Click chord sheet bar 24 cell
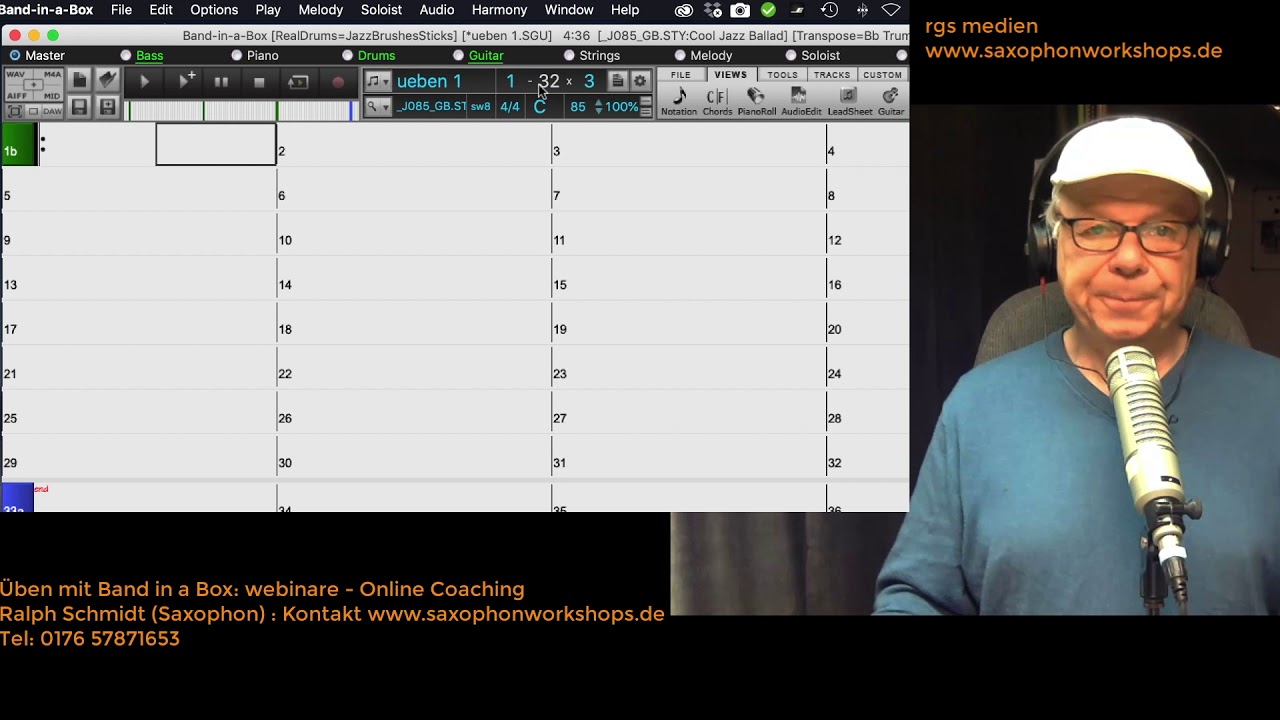Image resolution: width=1280 pixels, height=720 pixels. (867, 368)
